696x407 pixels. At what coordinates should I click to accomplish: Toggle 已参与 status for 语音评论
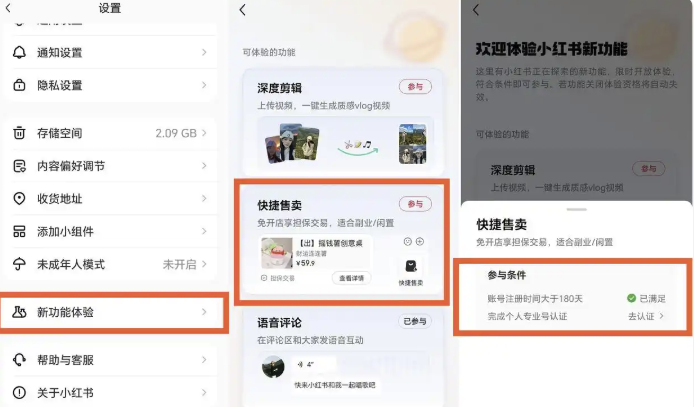tap(415, 321)
